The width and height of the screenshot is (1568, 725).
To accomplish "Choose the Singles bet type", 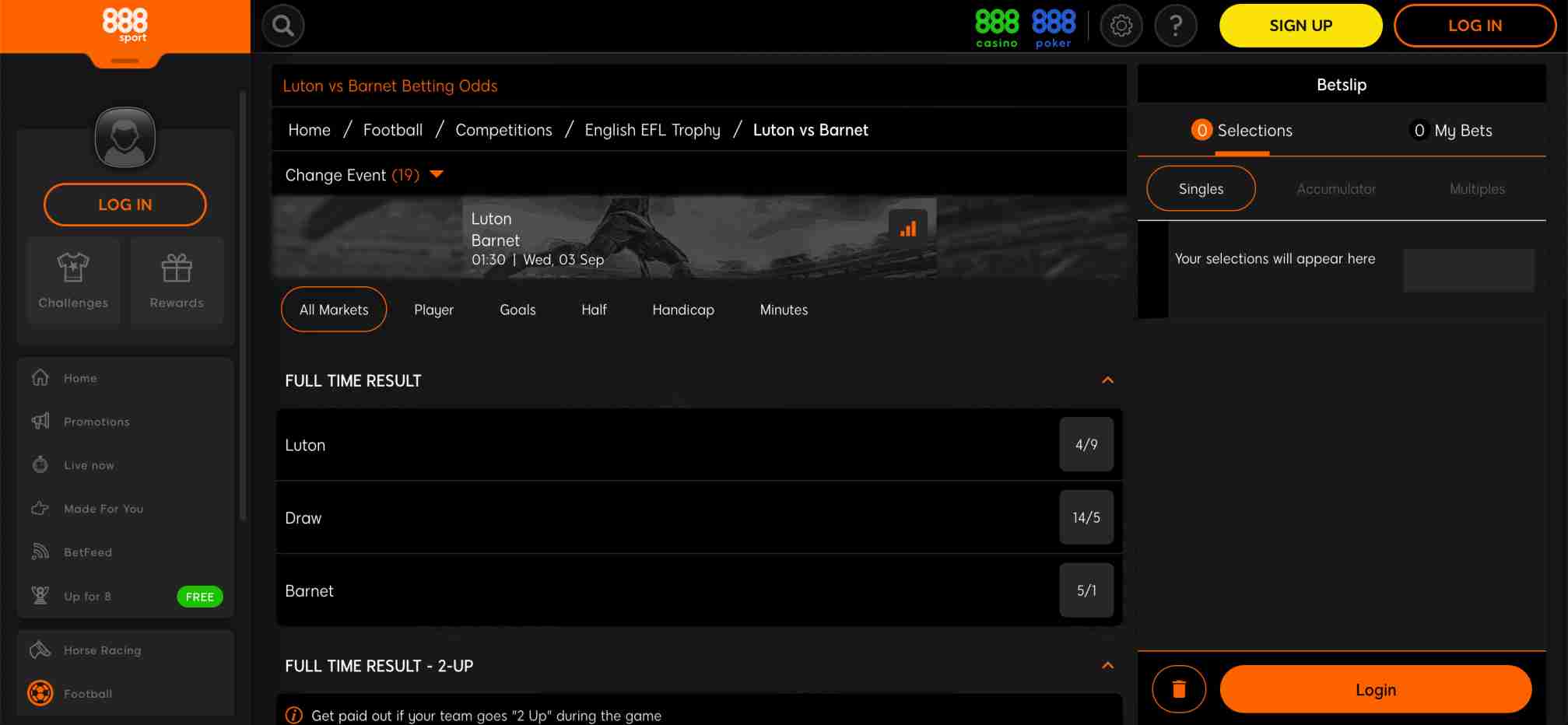I will click(x=1201, y=188).
